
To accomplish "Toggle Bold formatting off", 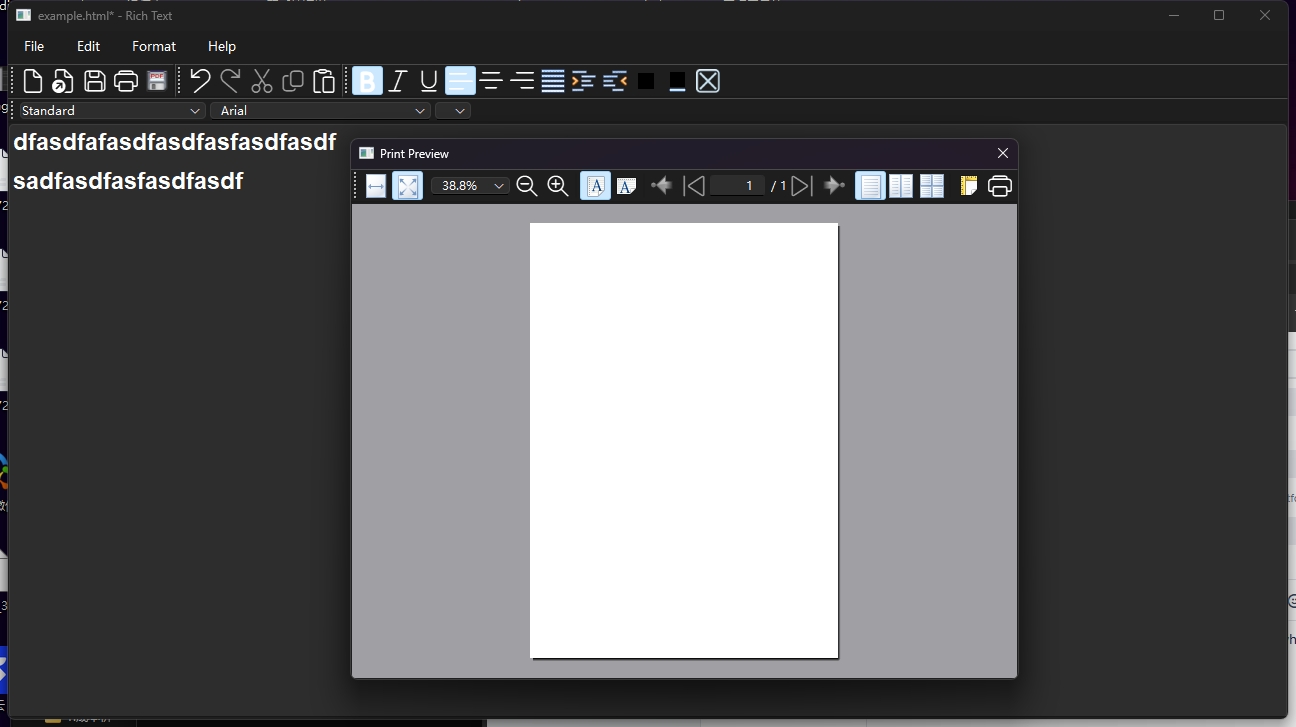I will pyautogui.click(x=367, y=81).
